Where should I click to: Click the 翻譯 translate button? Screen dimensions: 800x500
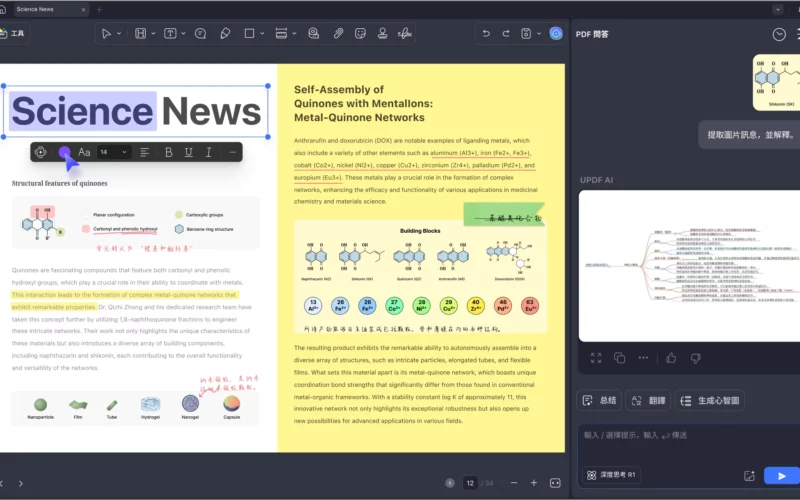pos(648,400)
